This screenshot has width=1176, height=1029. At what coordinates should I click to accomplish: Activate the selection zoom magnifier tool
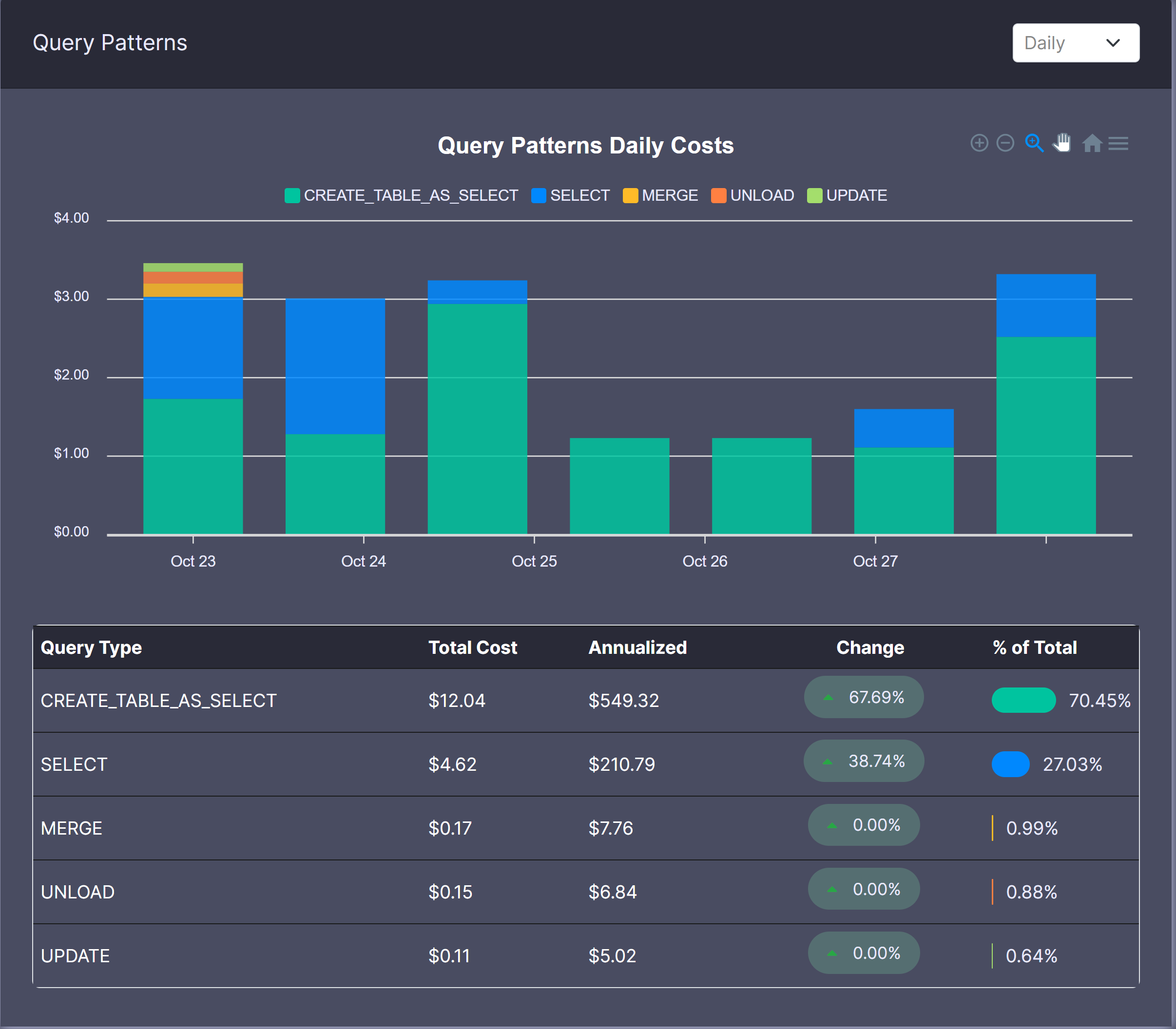pyautogui.click(x=1034, y=143)
